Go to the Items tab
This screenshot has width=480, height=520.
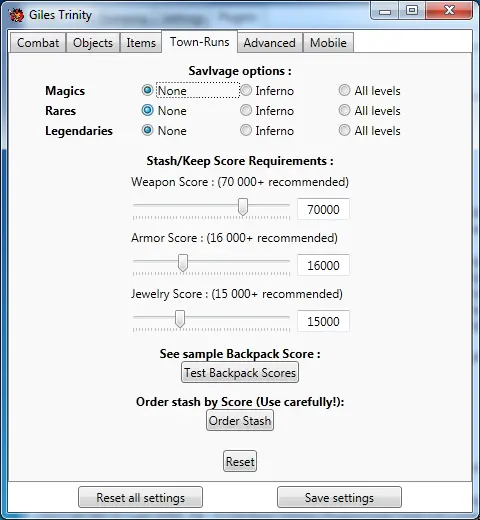tap(141, 43)
